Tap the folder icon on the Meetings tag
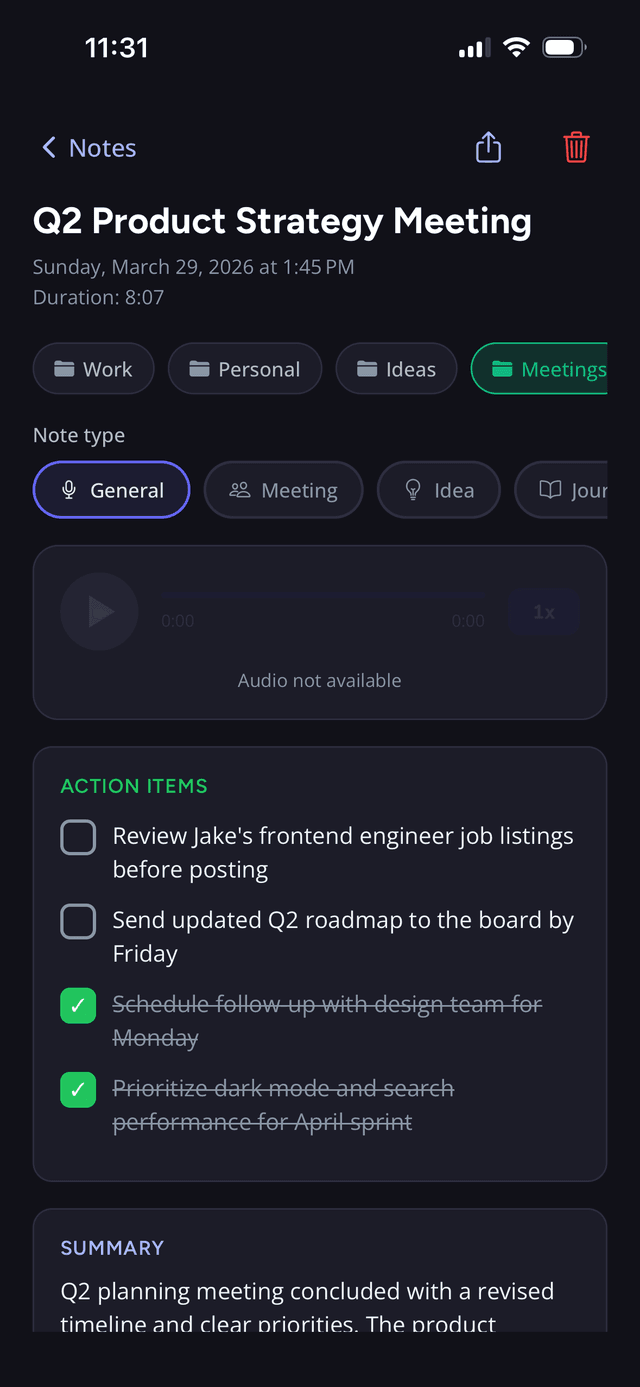 pos(504,368)
